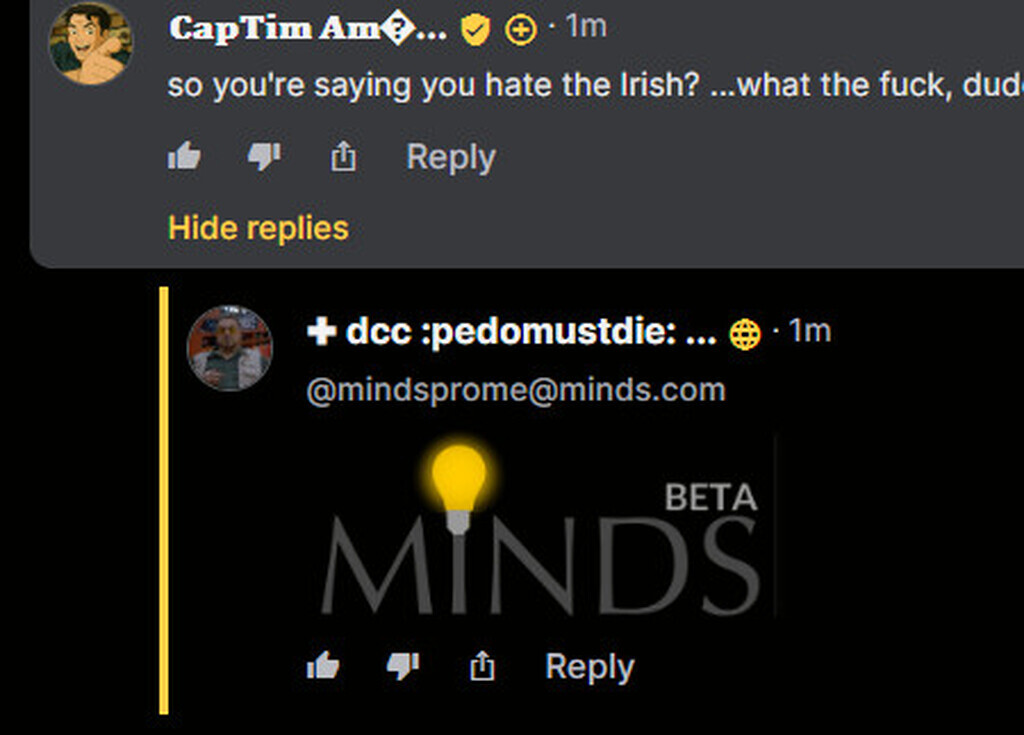Reply to the dcc comment
The image size is (1024, 735).
click(589, 667)
